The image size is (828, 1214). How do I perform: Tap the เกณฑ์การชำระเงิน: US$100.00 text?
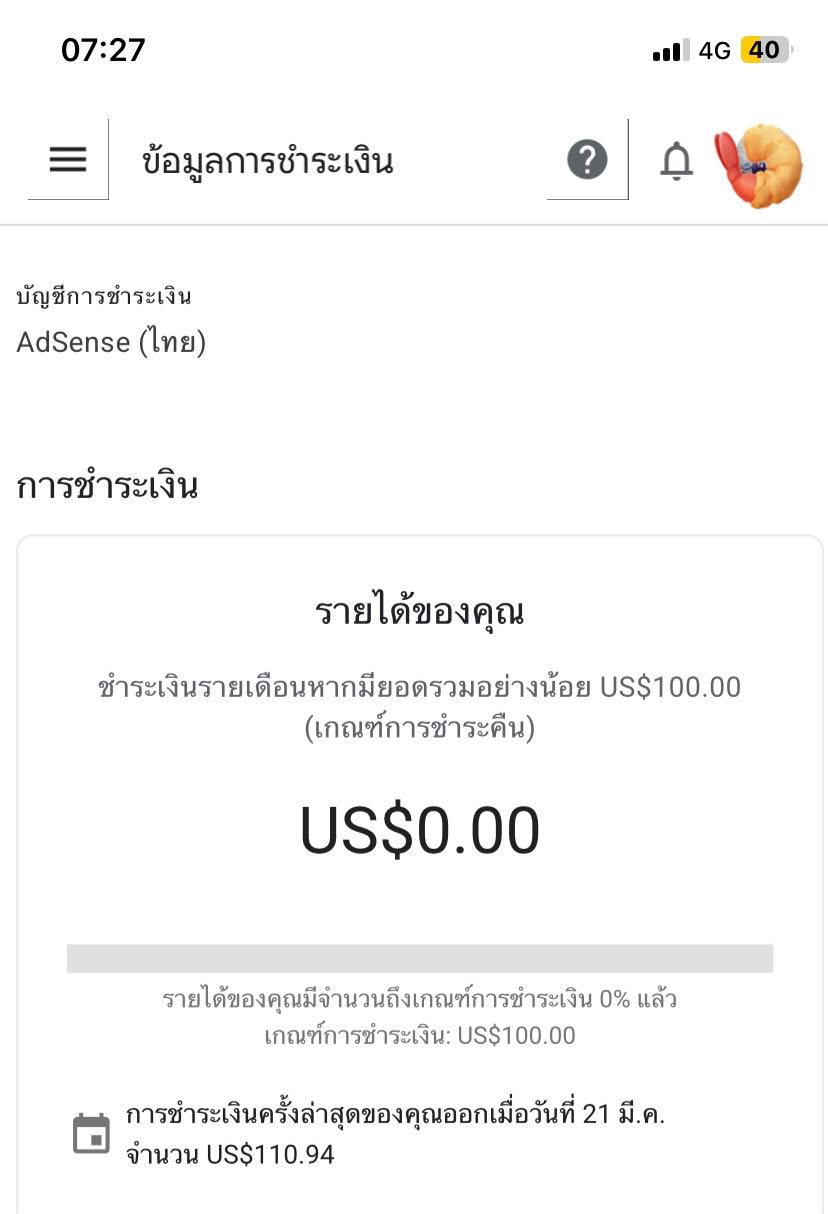coord(420,1035)
